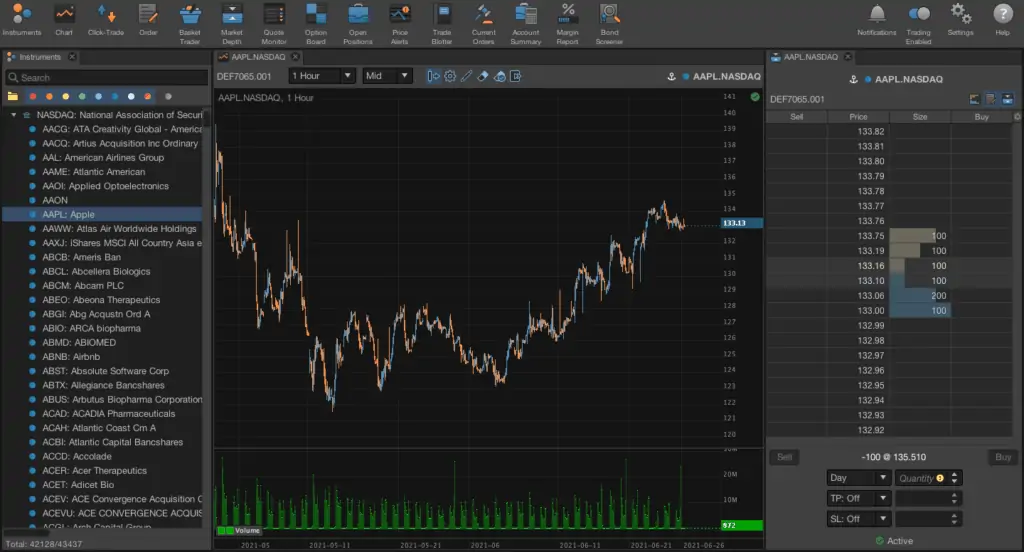This screenshot has width=1024, height=552.
Task: Open the Account Summary
Action: 526,24
